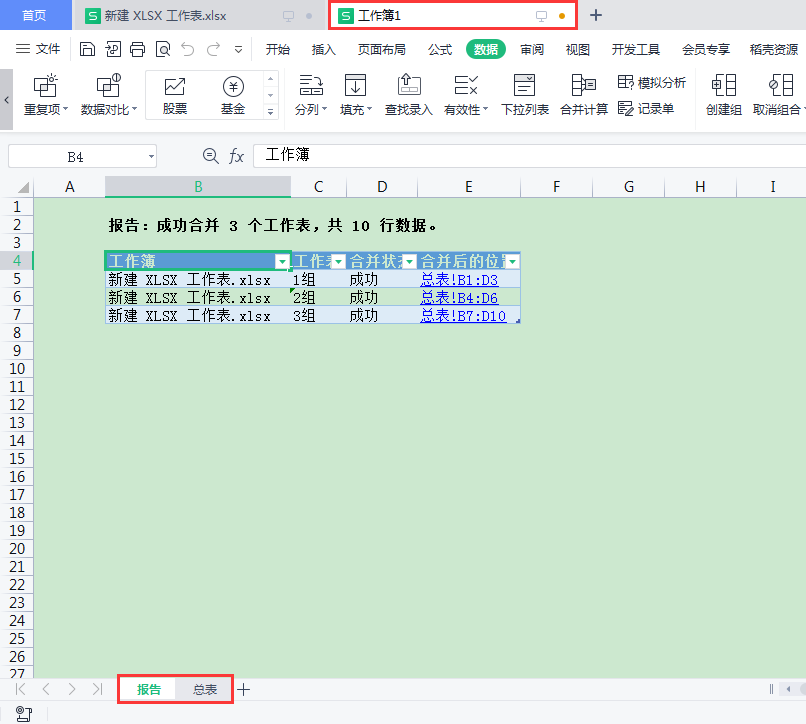Viewport: 806px width, 724px height.
Task: Insert a Dropdown List (下拉列表)
Action: (525, 95)
